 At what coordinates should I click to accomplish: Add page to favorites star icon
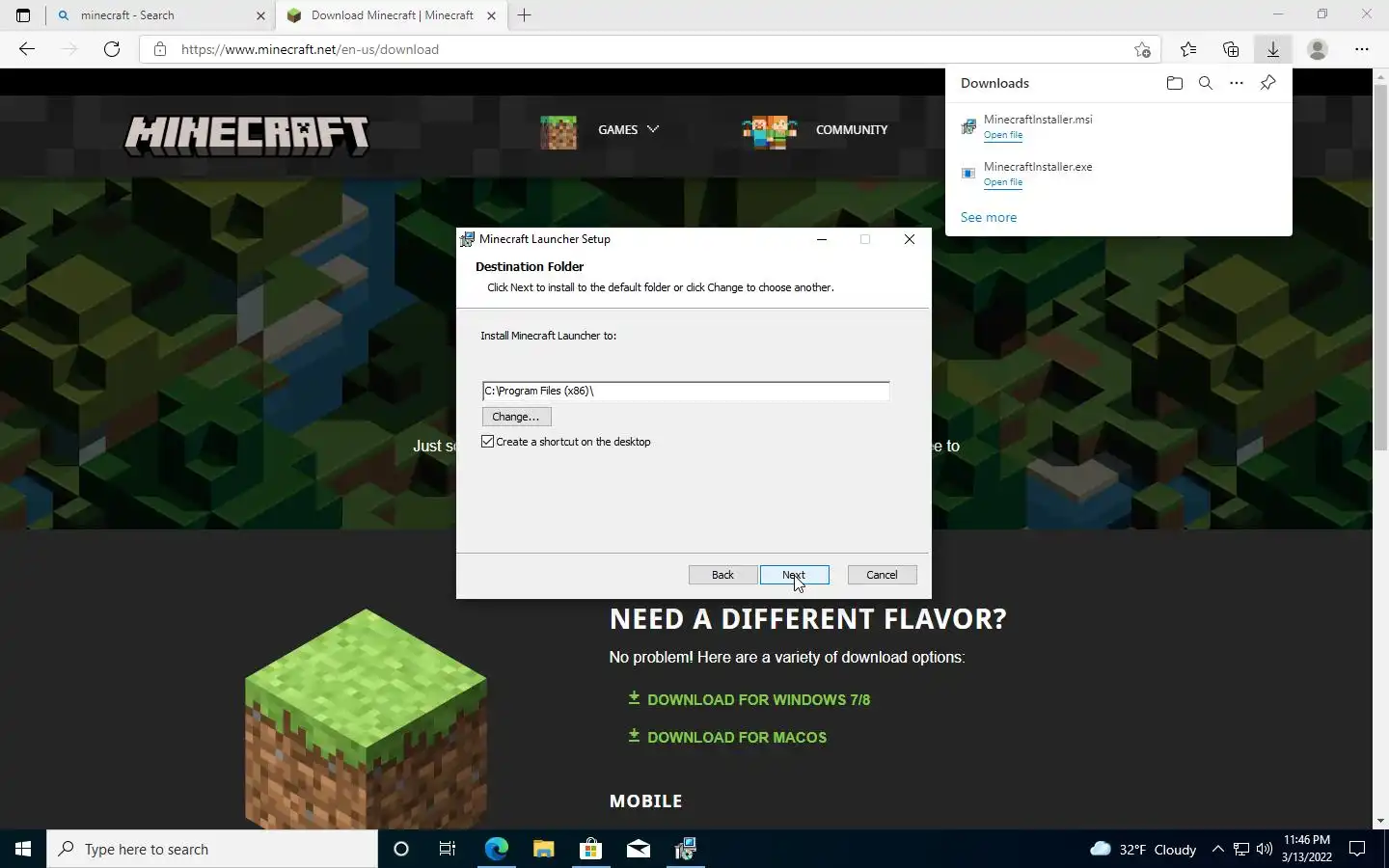pyautogui.click(x=1142, y=49)
